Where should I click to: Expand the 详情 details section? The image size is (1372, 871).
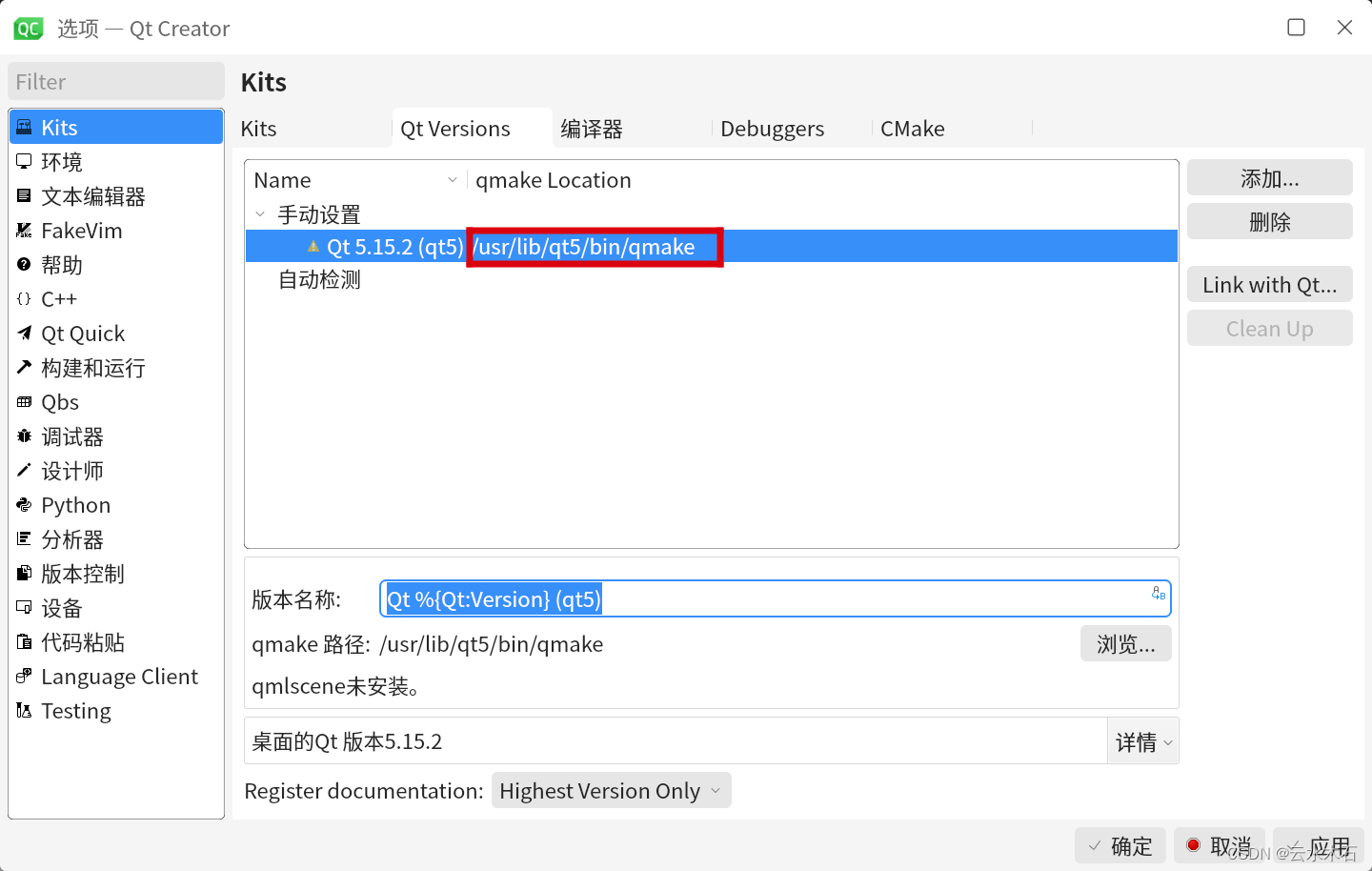[1143, 741]
